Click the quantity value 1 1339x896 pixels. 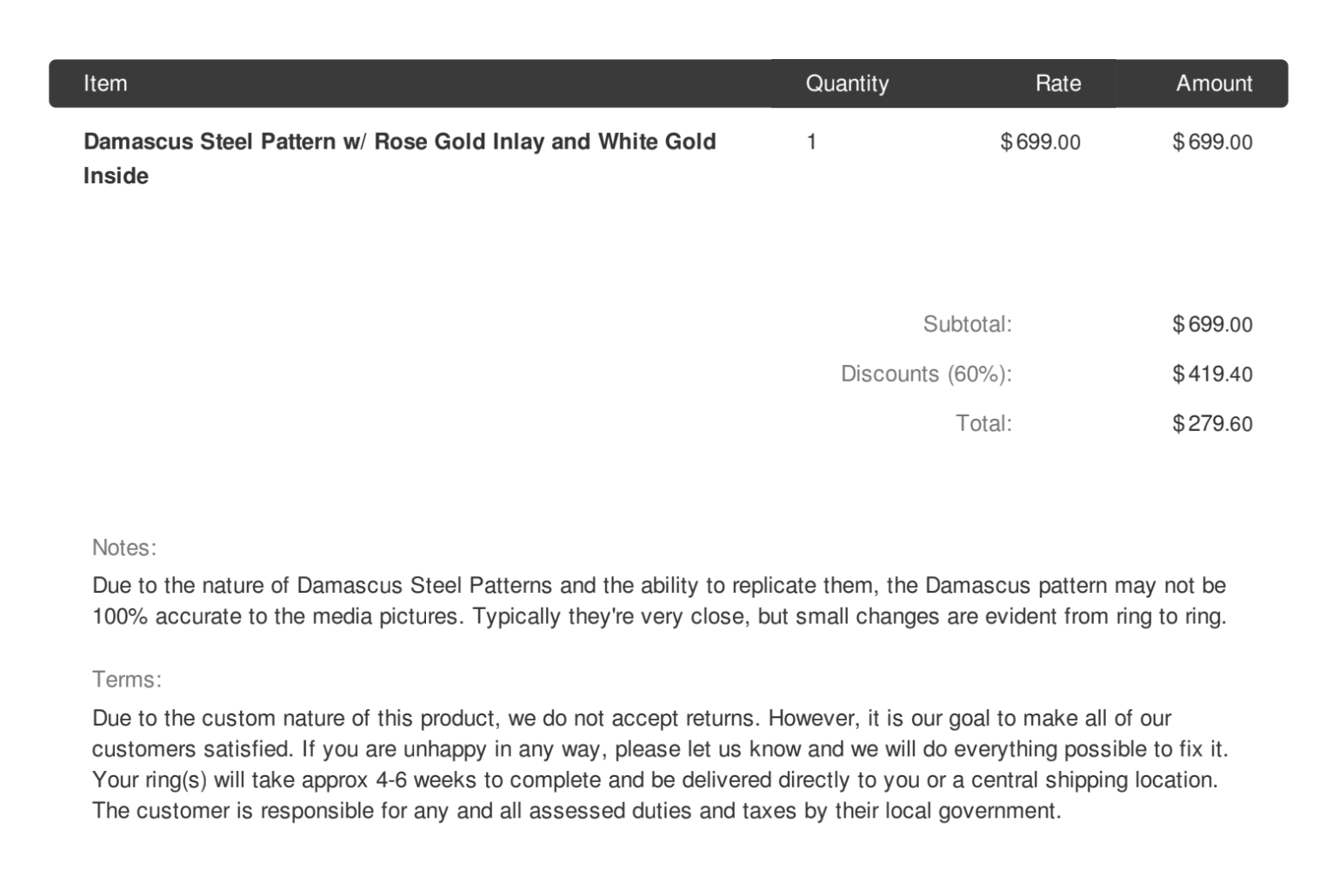pyautogui.click(x=811, y=142)
